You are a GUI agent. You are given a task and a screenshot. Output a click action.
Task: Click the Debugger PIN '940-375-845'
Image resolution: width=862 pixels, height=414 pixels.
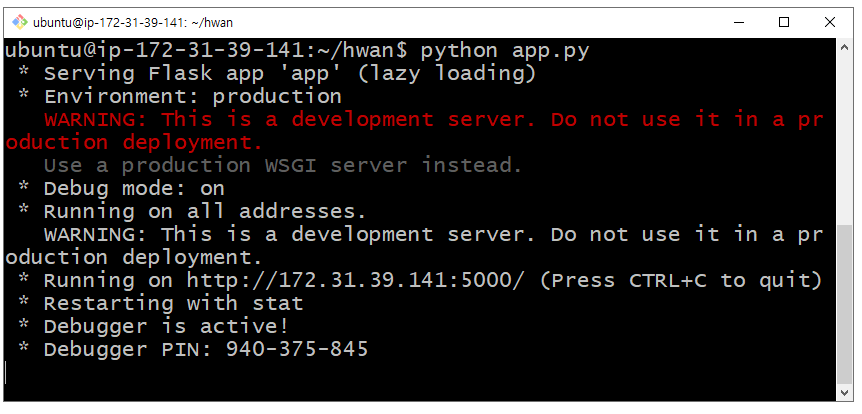(297, 350)
